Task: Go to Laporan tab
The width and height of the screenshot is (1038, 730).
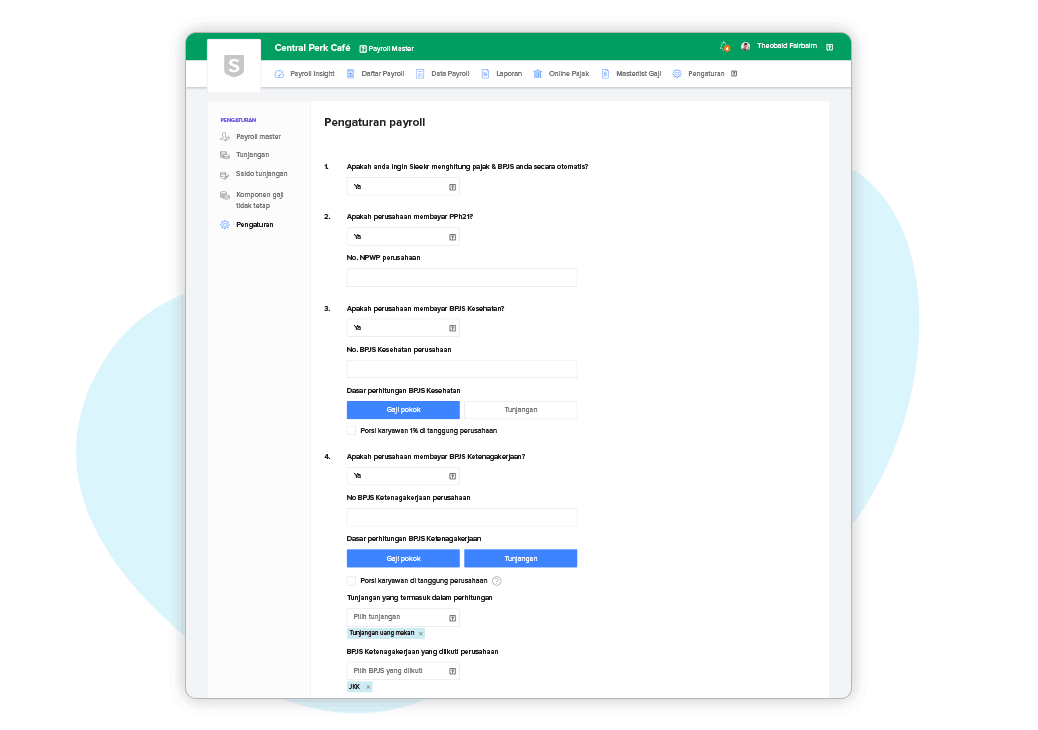Action: (x=509, y=74)
